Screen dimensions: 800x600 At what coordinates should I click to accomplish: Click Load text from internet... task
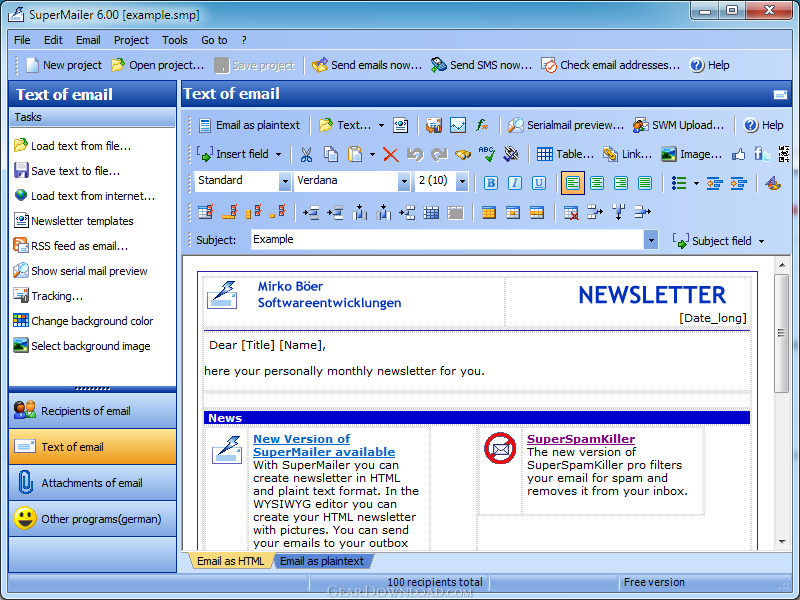click(84, 196)
